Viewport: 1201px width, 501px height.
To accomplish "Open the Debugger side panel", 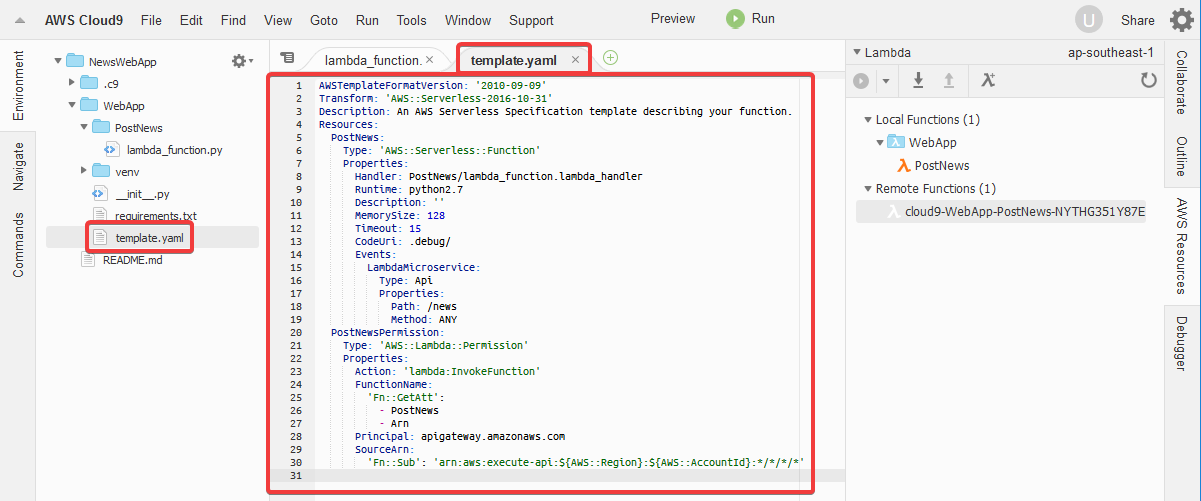I will coord(1182,344).
